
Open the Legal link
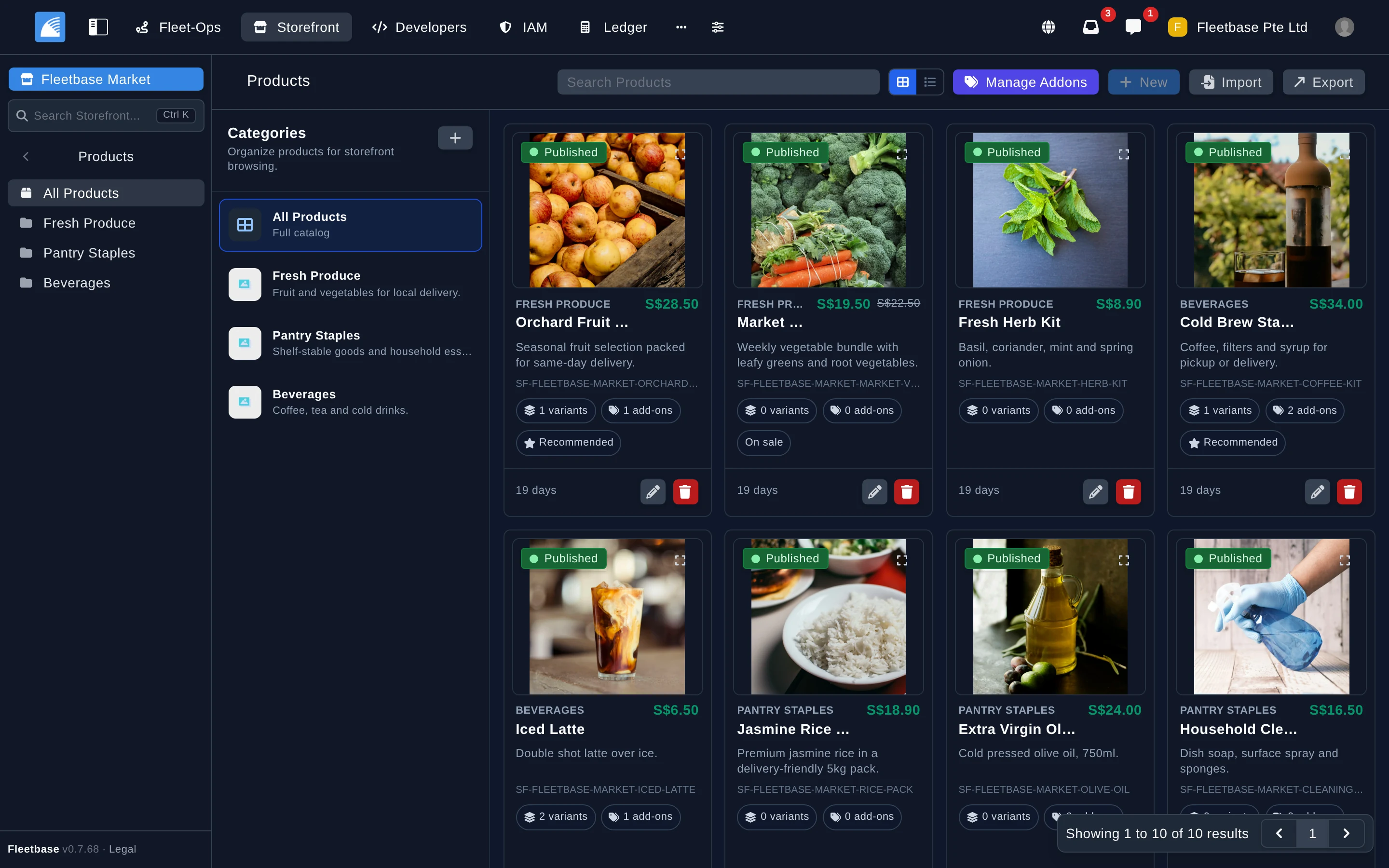(x=122, y=849)
